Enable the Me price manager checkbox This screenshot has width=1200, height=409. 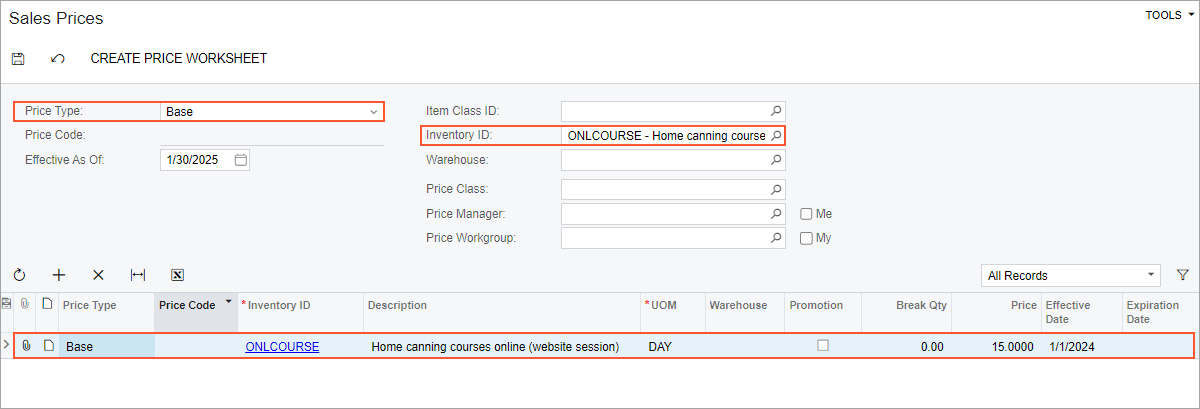coord(806,213)
